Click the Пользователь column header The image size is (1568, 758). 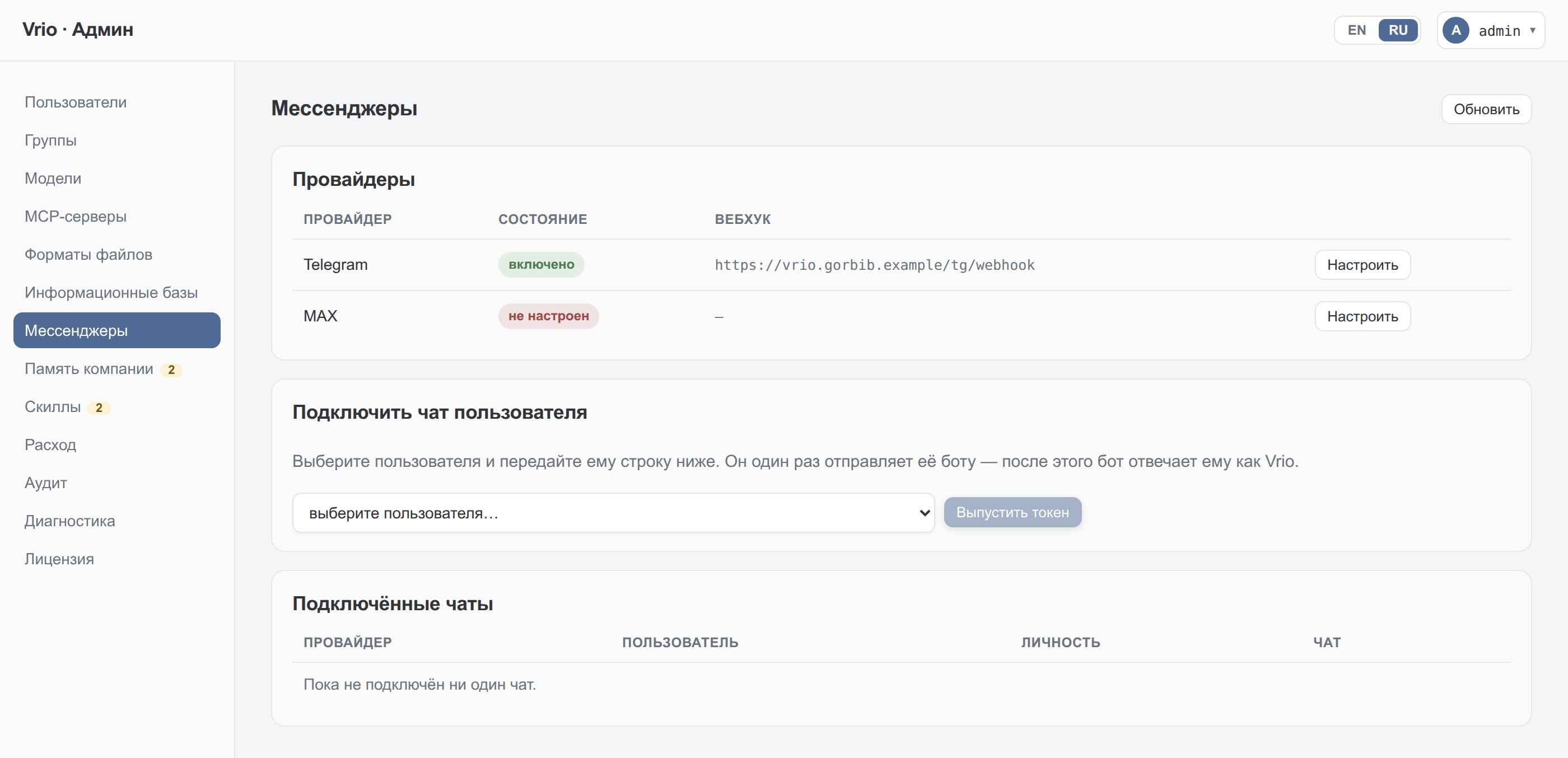[680, 643]
